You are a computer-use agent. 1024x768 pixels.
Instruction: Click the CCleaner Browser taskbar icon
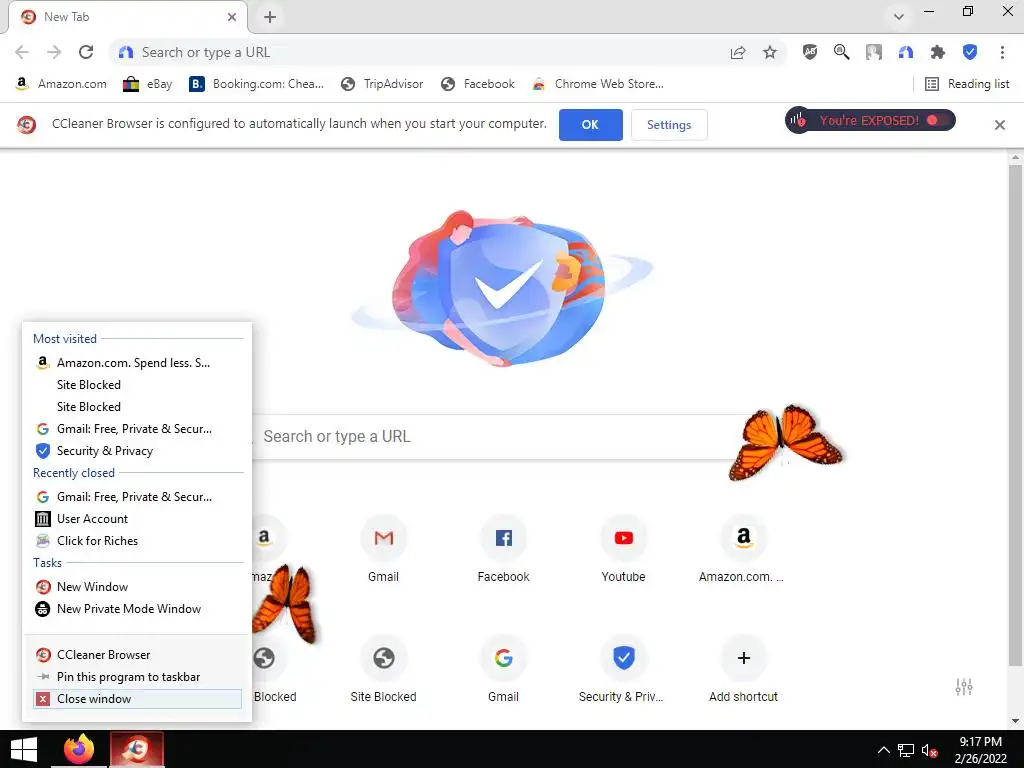(x=136, y=749)
